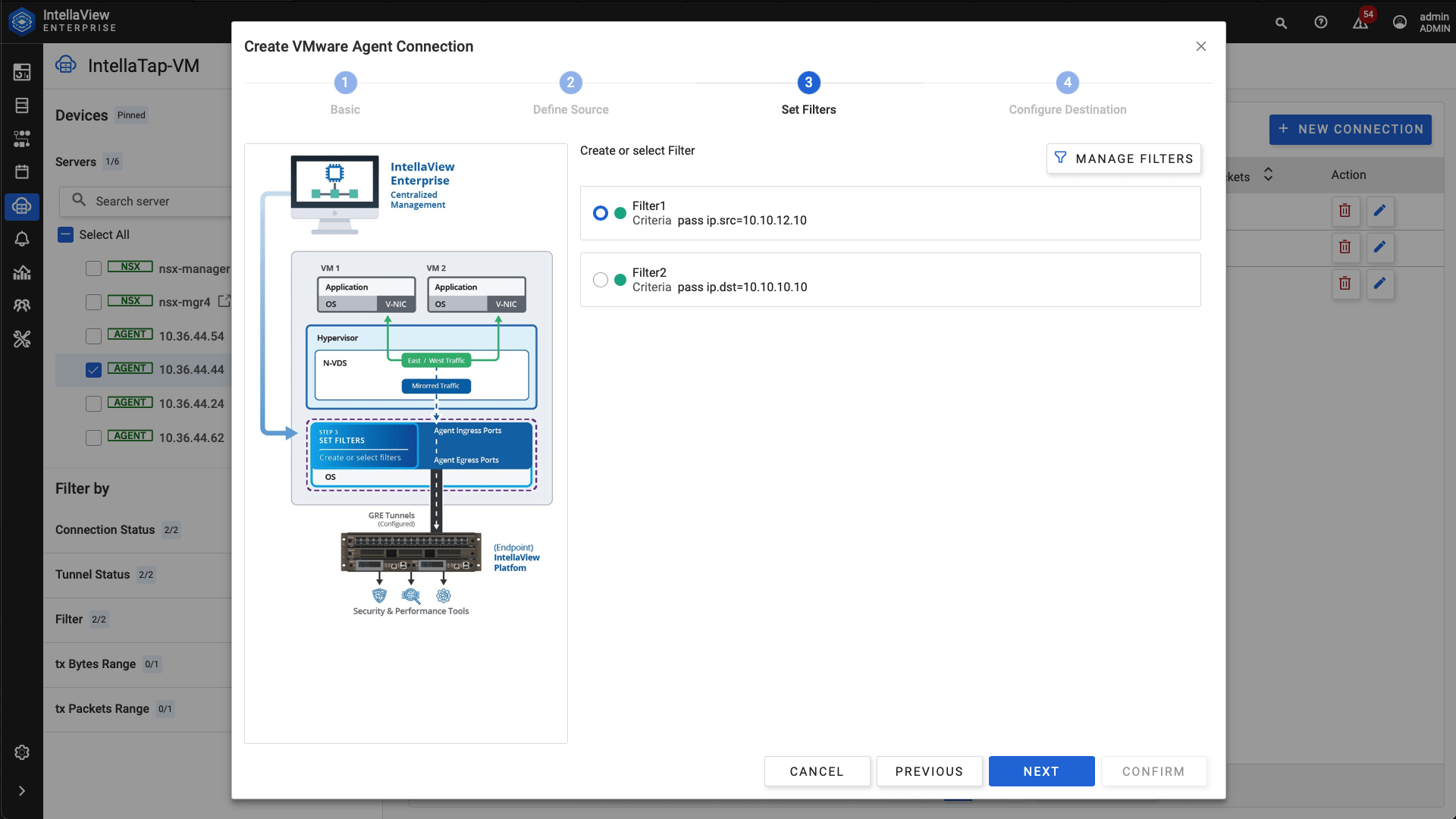Click the bell notifications sidebar icon
This screenshot has width=1456, height=819.
22,239
